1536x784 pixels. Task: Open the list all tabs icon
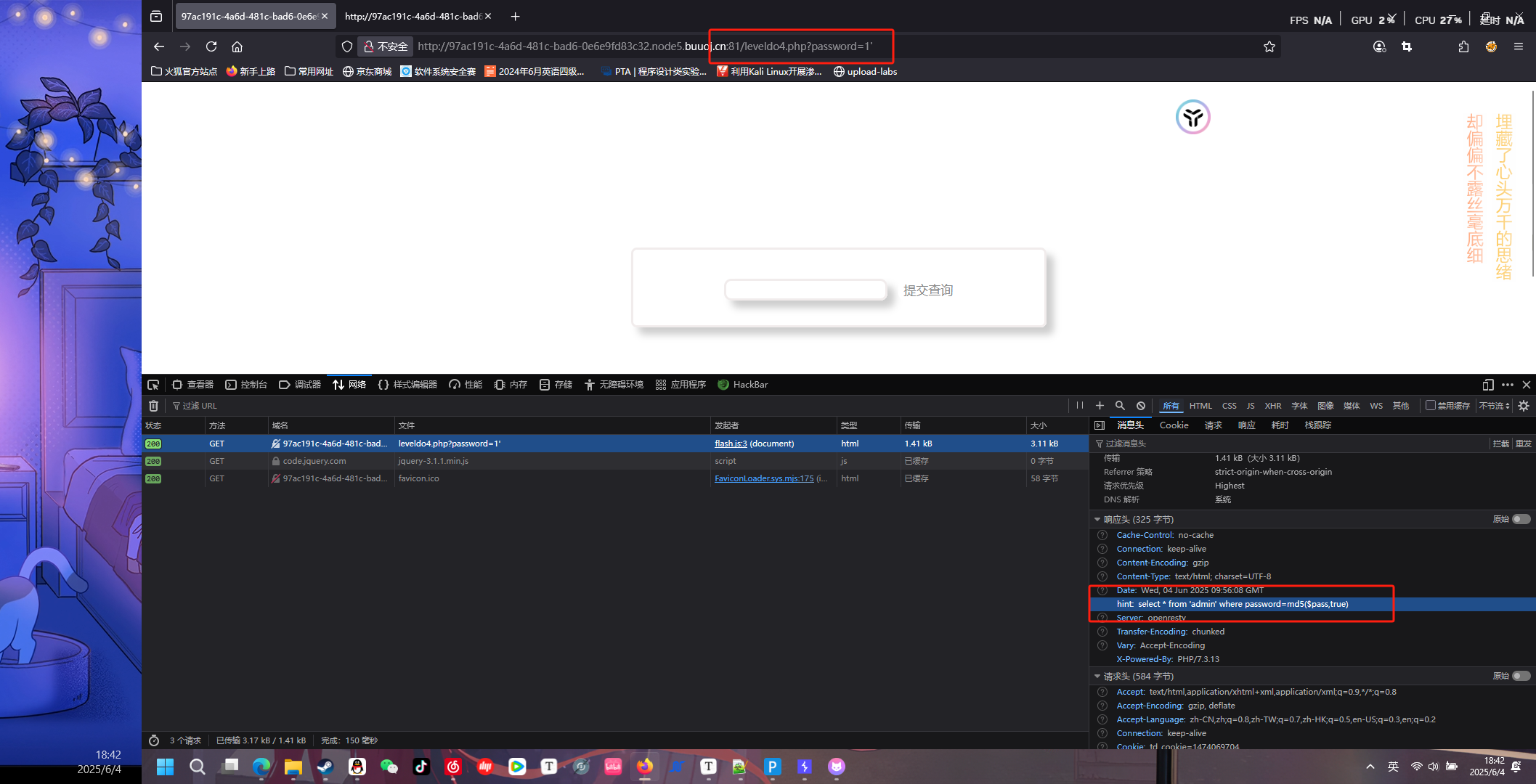point(156,16)
